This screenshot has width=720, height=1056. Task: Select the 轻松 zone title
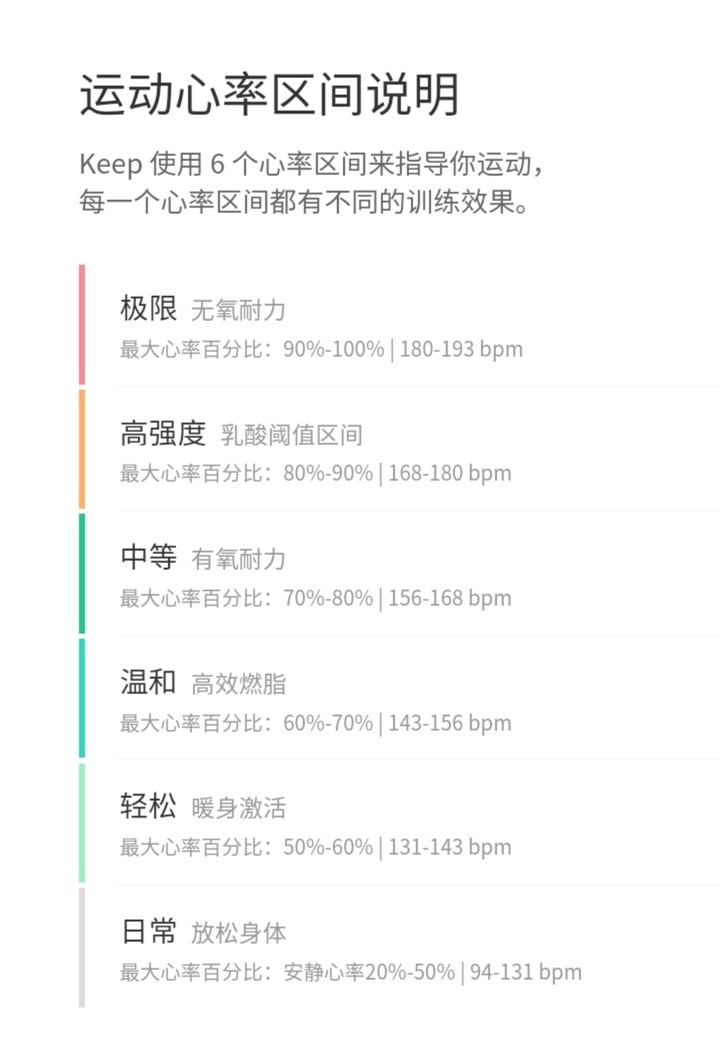[148, 806]
